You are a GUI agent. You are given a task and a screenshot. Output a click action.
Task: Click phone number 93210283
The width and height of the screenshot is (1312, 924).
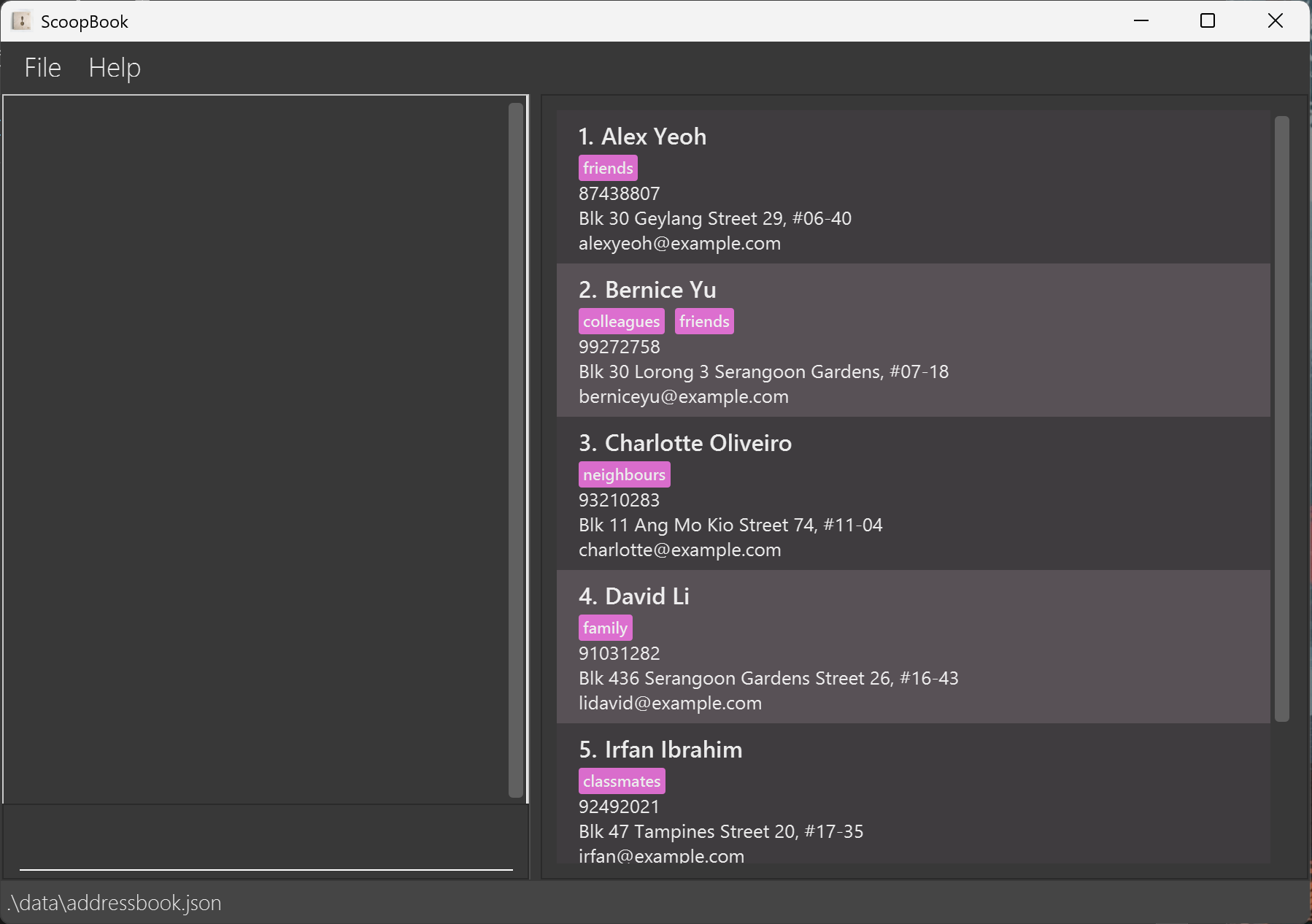619,500
